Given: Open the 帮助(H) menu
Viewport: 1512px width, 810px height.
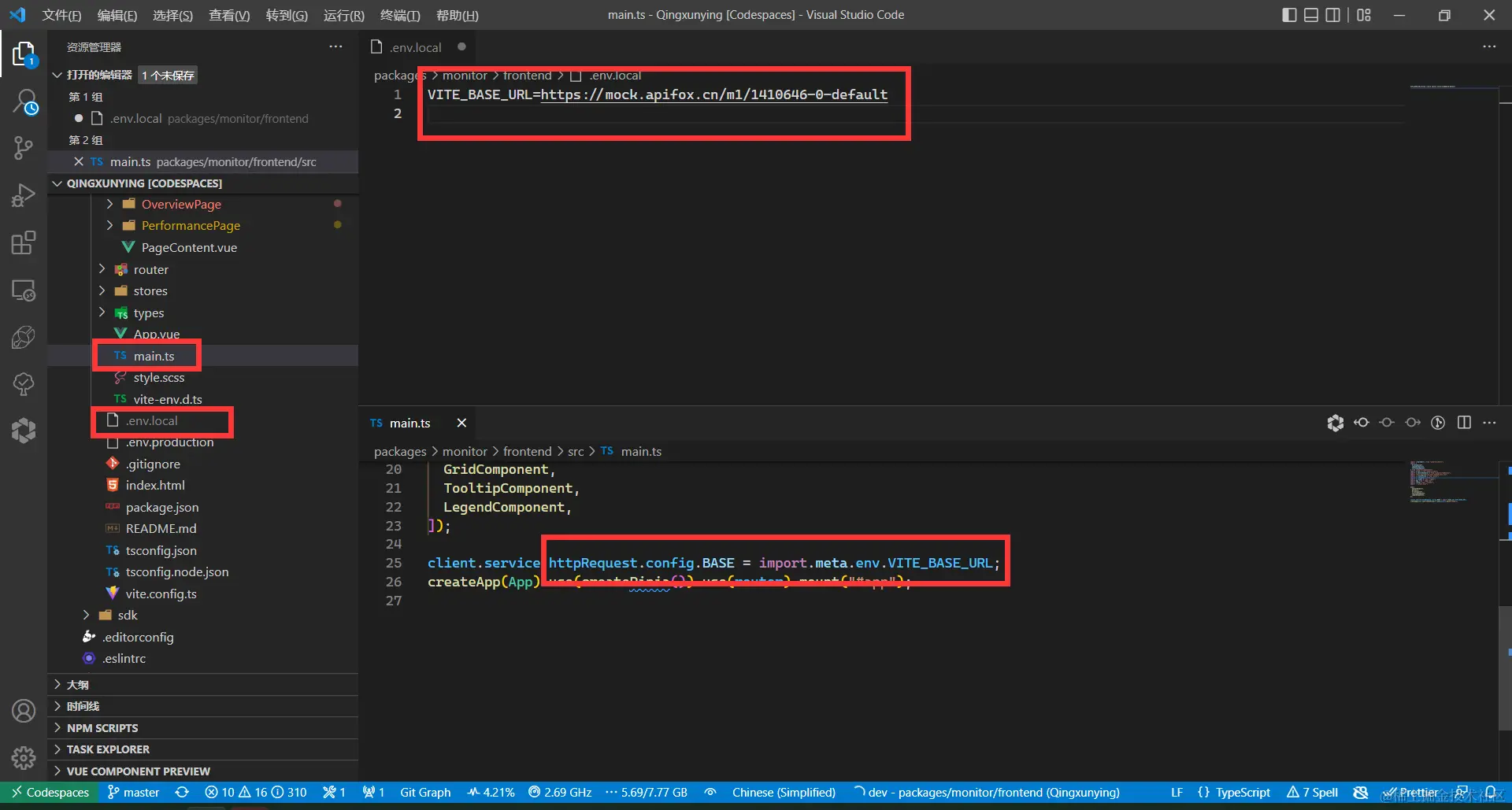Looking at the screenshot, I should point(458,15).
